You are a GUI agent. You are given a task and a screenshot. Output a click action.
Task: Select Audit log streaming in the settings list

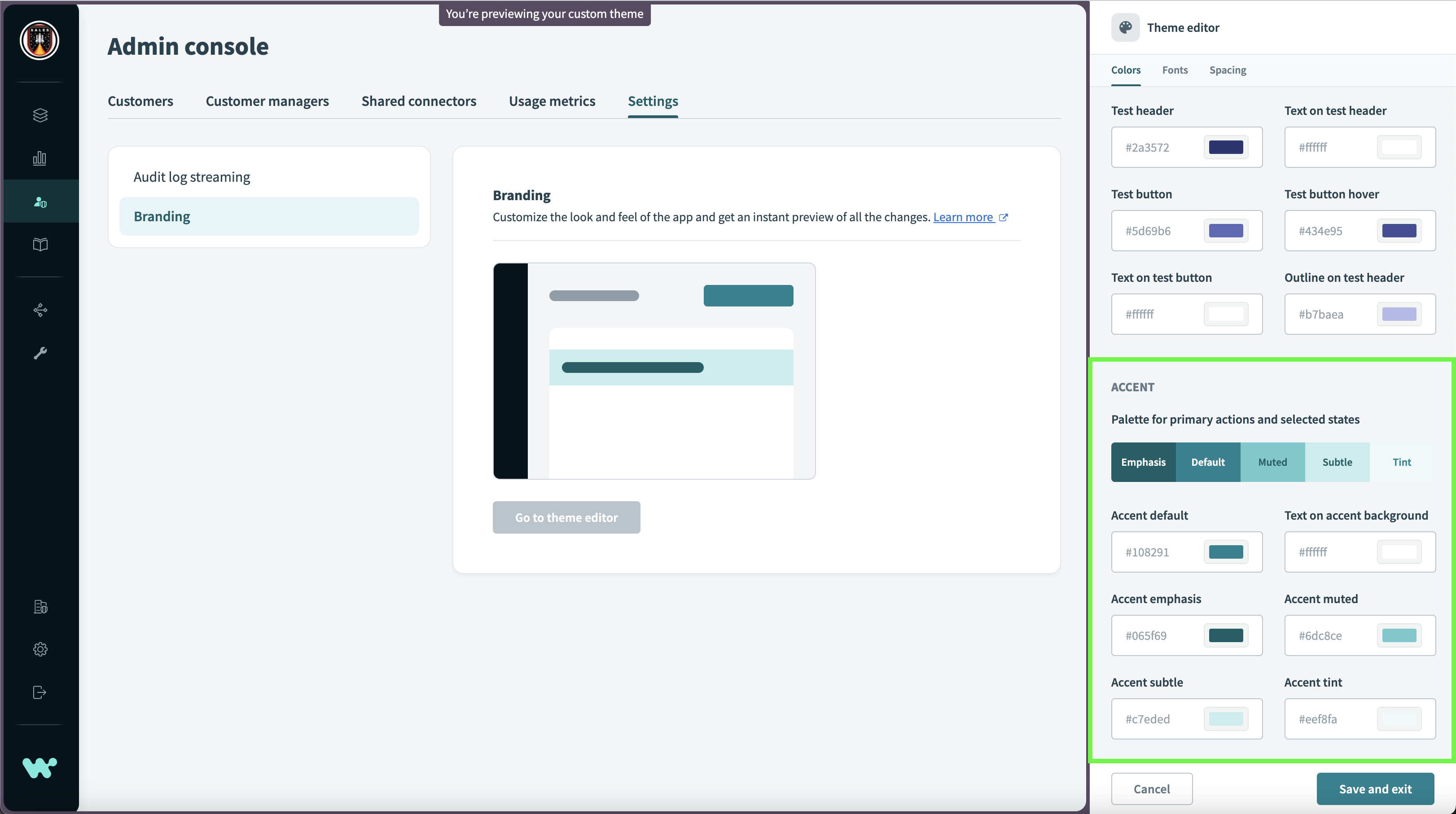click(x=192, y=177)
